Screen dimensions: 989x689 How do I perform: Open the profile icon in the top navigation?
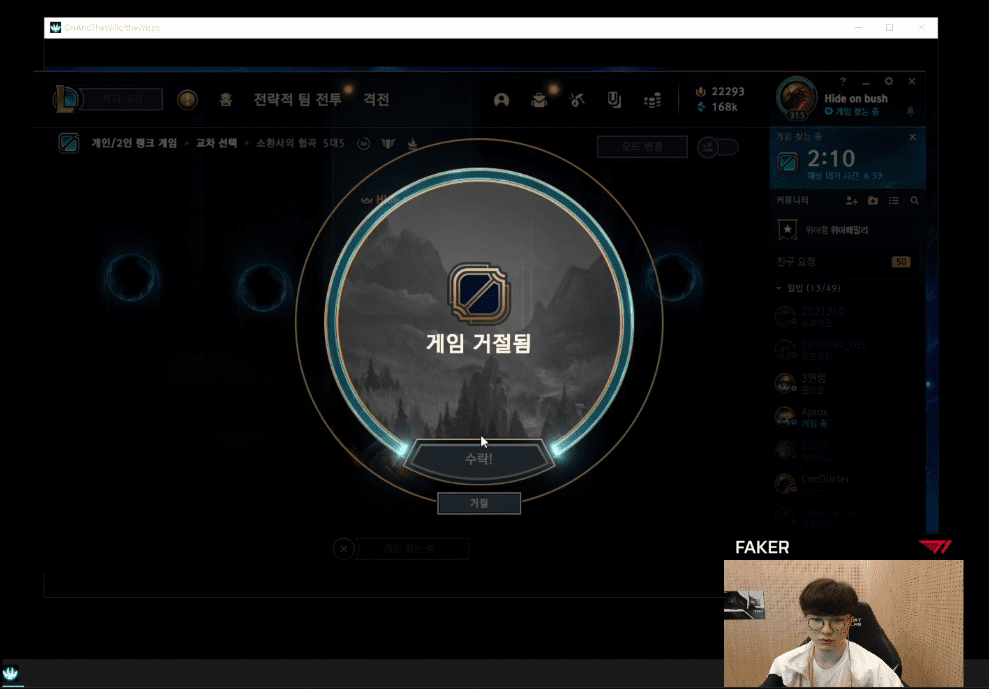point(501,100)
